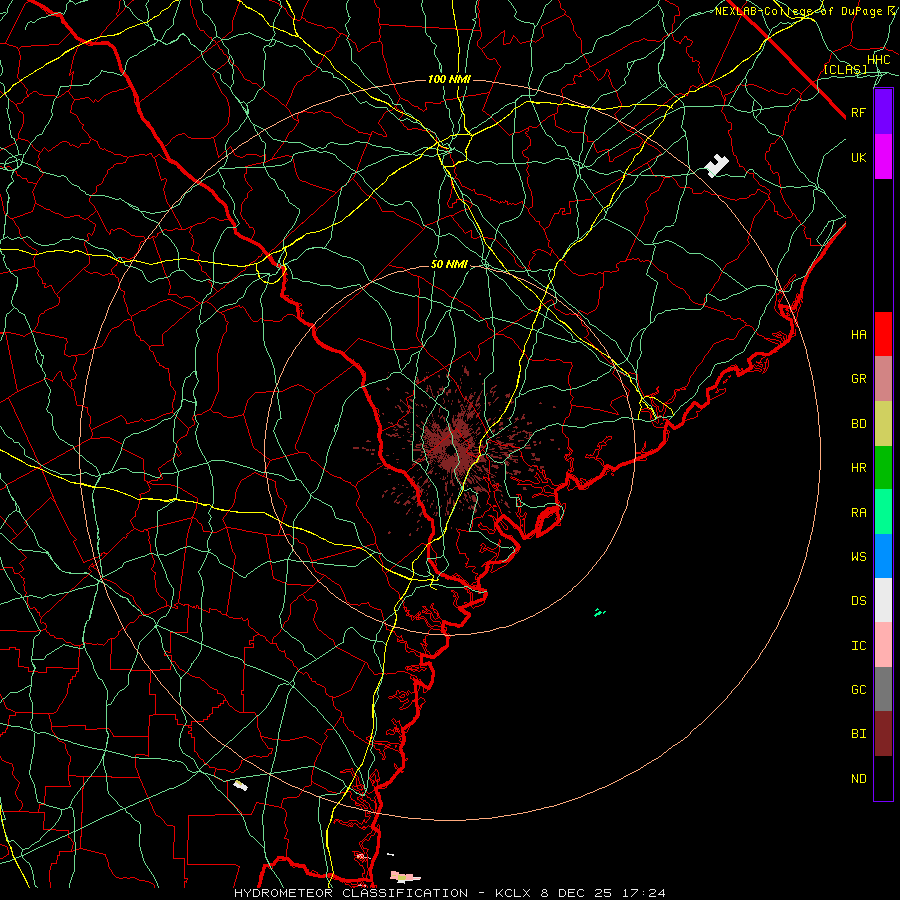900x900 pixels.
Task: Click the small green rain echo offshore
Action: [600, 612]
